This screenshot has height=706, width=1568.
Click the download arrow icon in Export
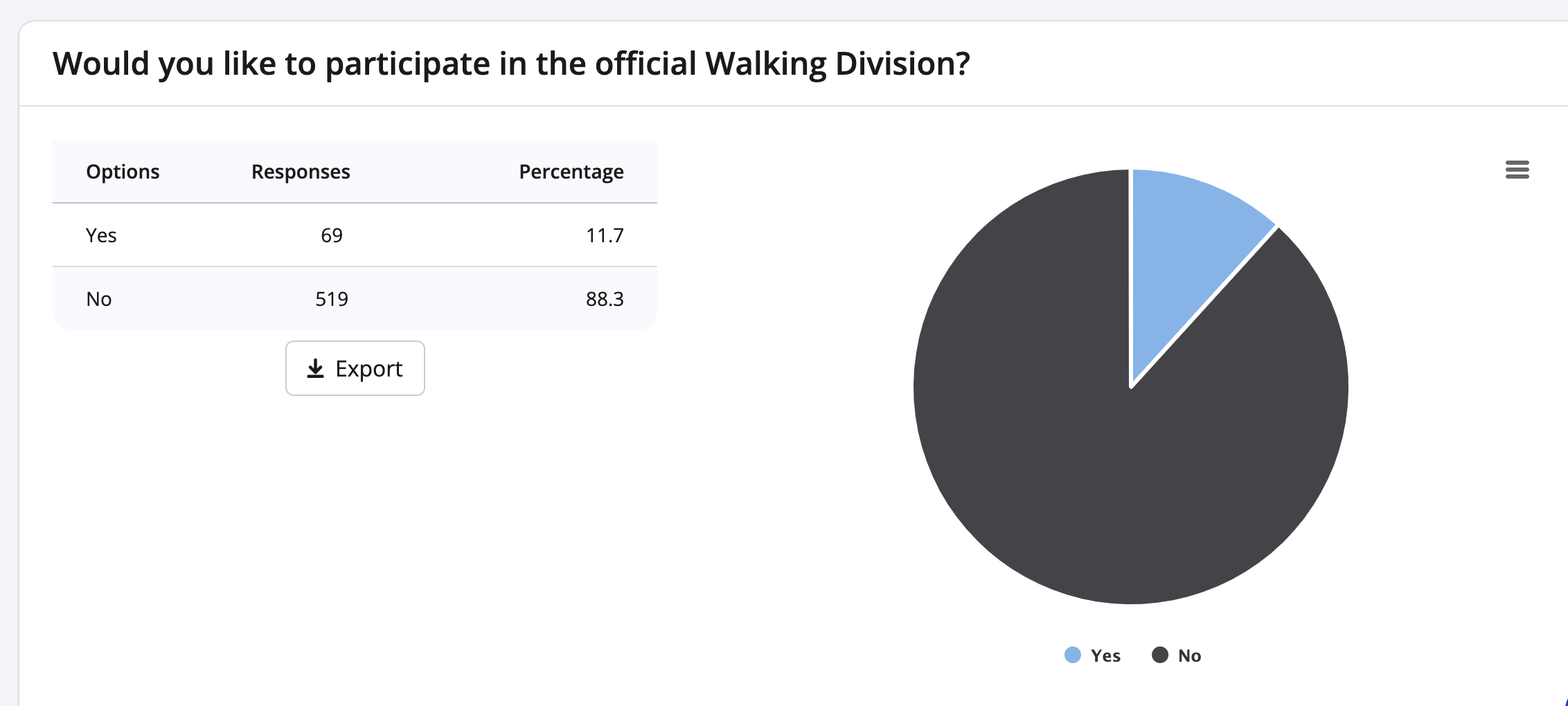point(315,368)
